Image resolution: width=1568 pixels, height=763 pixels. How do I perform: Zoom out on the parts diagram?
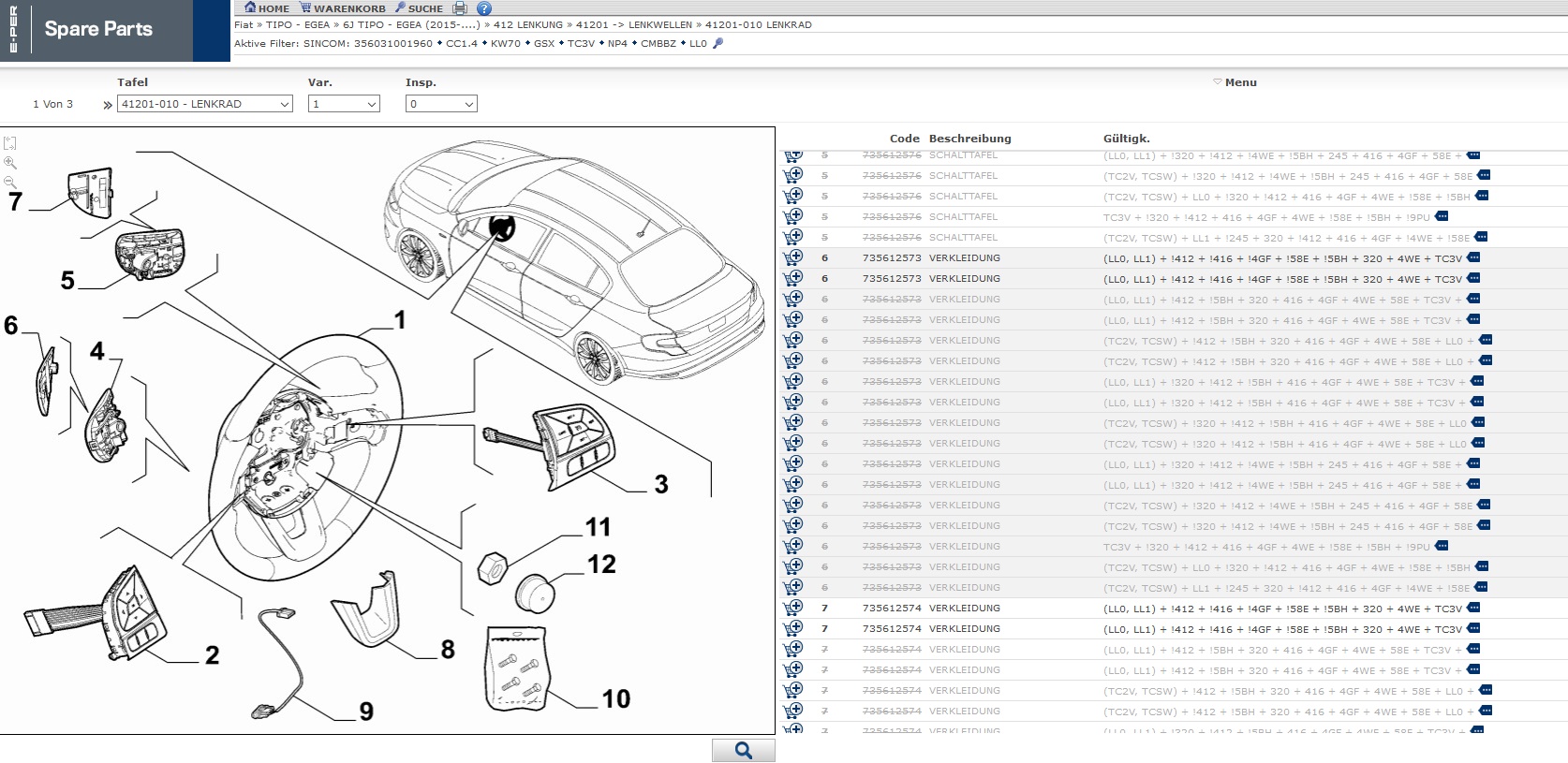[10, 182]
